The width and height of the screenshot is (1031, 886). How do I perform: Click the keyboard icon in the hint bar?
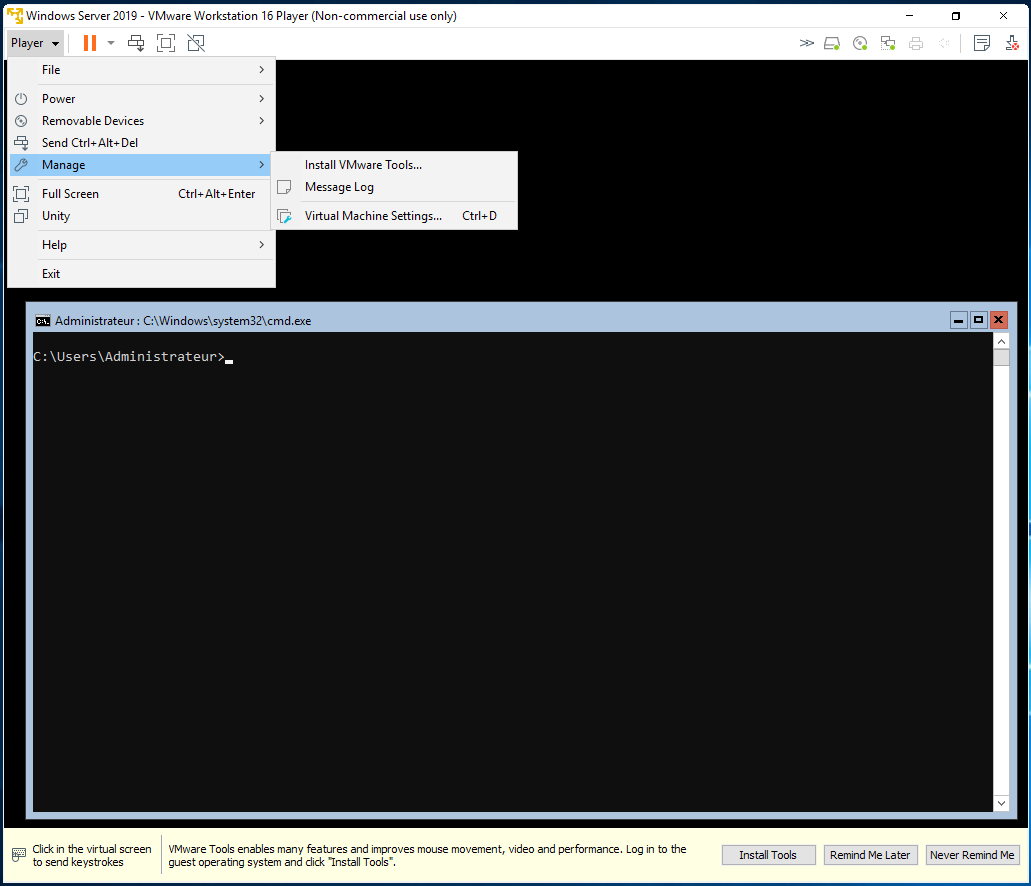(19, 855)
